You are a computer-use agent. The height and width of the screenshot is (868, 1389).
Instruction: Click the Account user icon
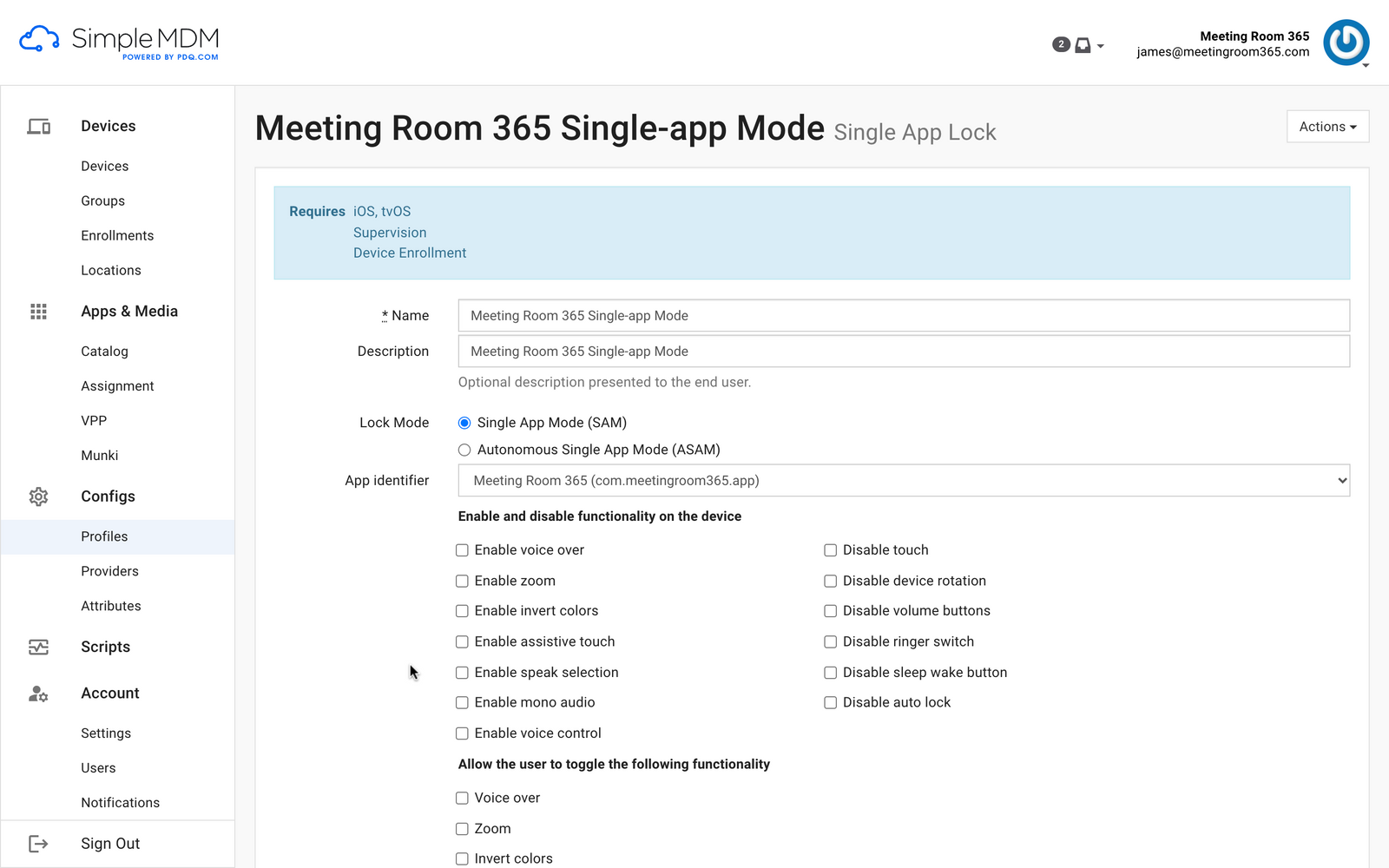[x=38, y=694]
